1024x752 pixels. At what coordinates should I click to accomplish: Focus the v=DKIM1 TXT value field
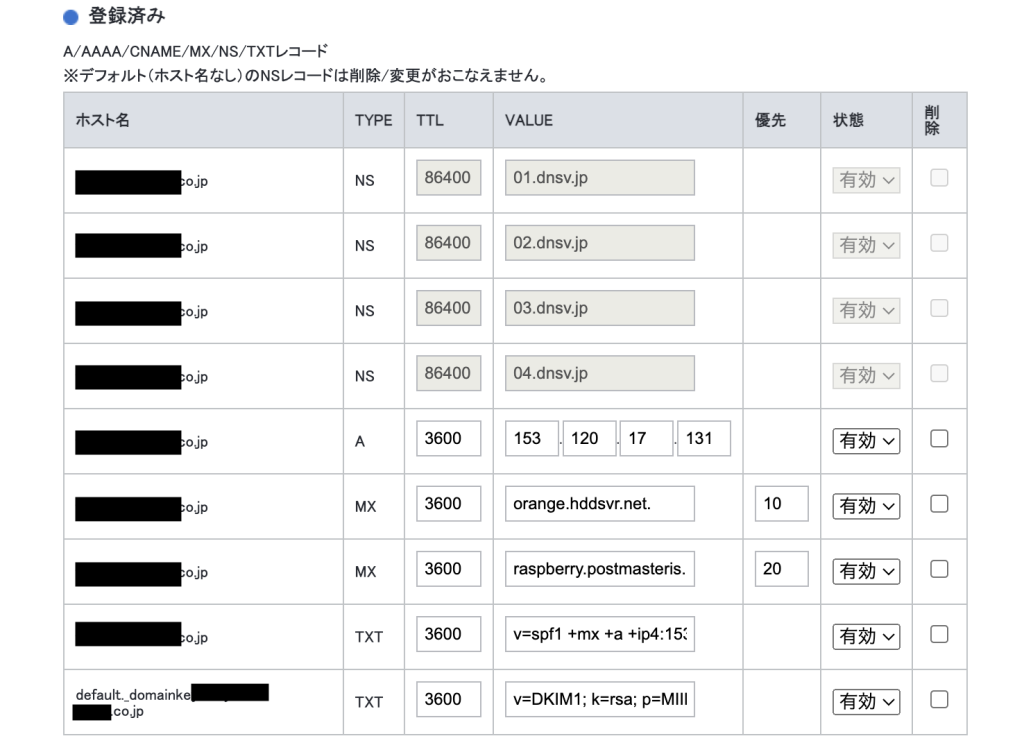coord(599,699)
